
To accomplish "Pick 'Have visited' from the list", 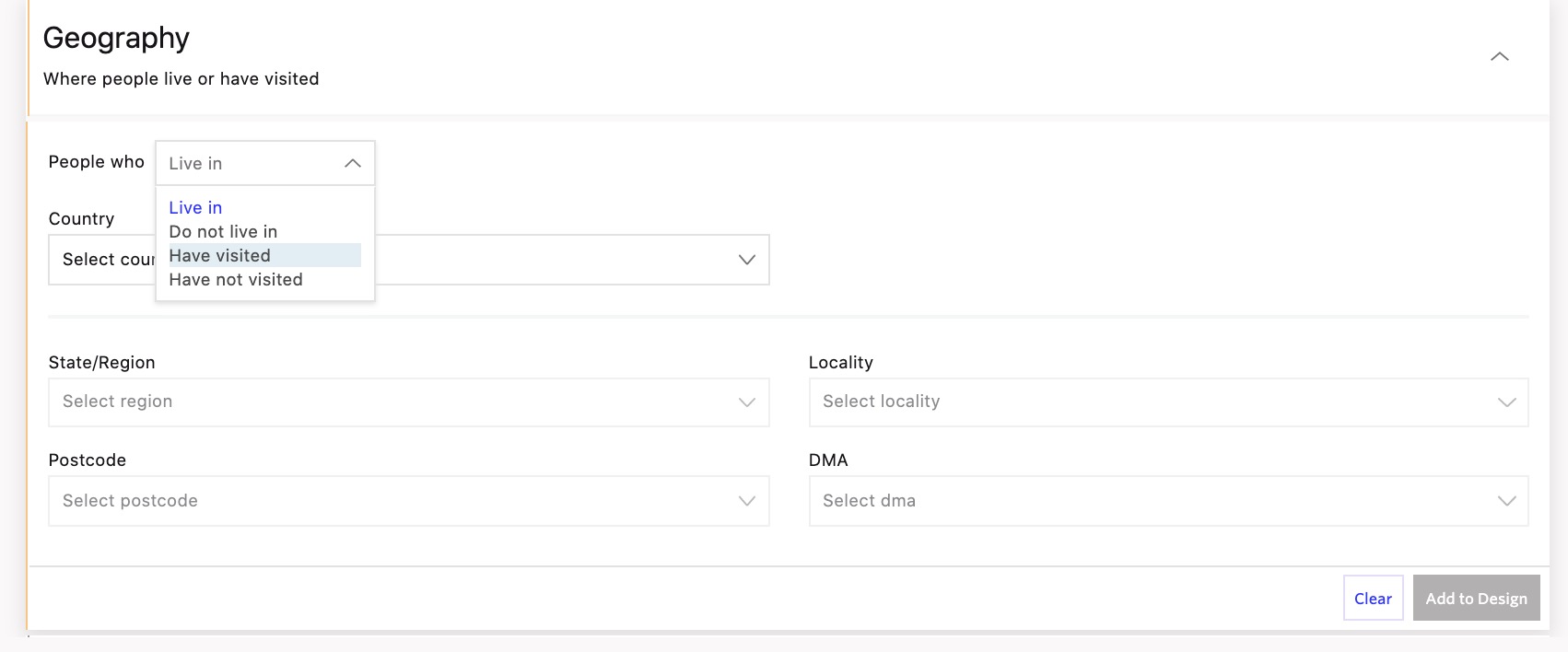I will (x=220, y=256).
